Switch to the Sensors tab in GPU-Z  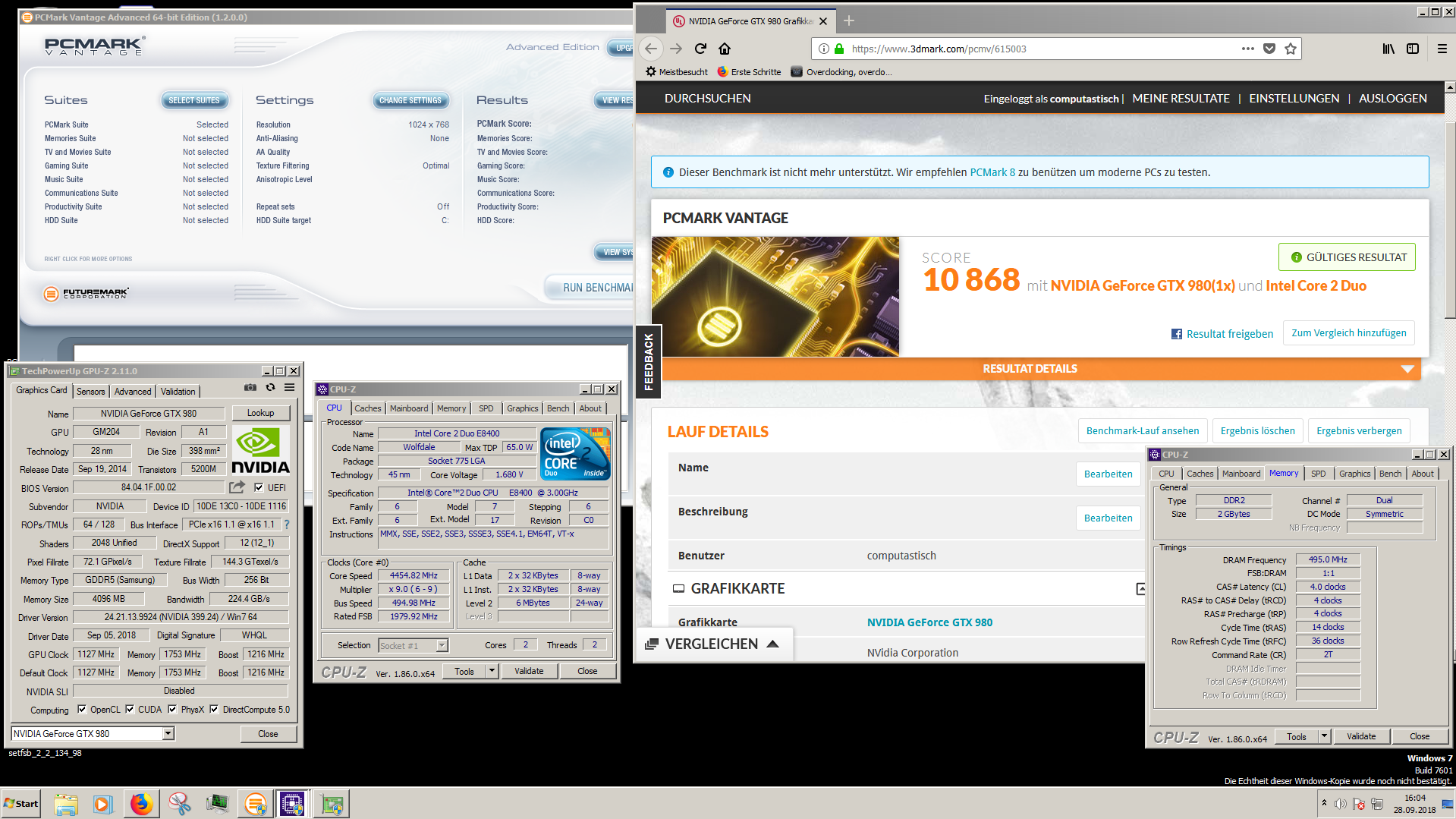pyautogui.click(x=91, y=392)
